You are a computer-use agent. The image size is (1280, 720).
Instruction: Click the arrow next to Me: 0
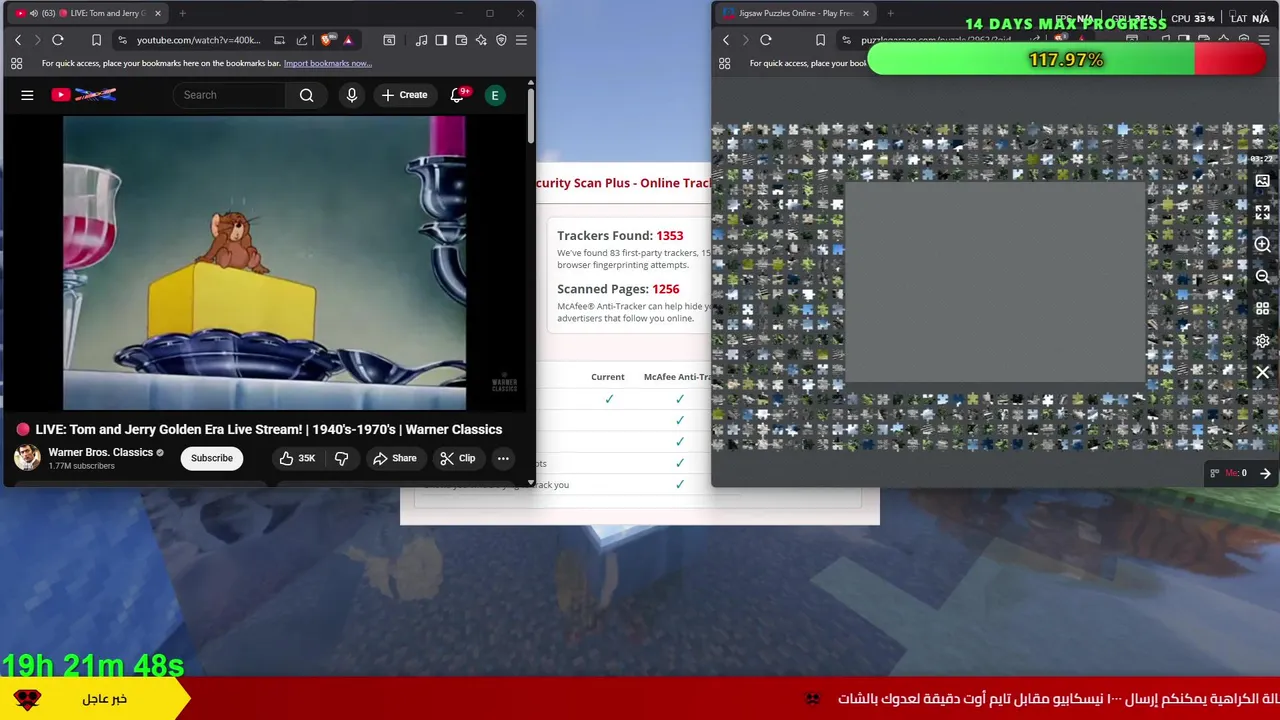pos(1265,473)
